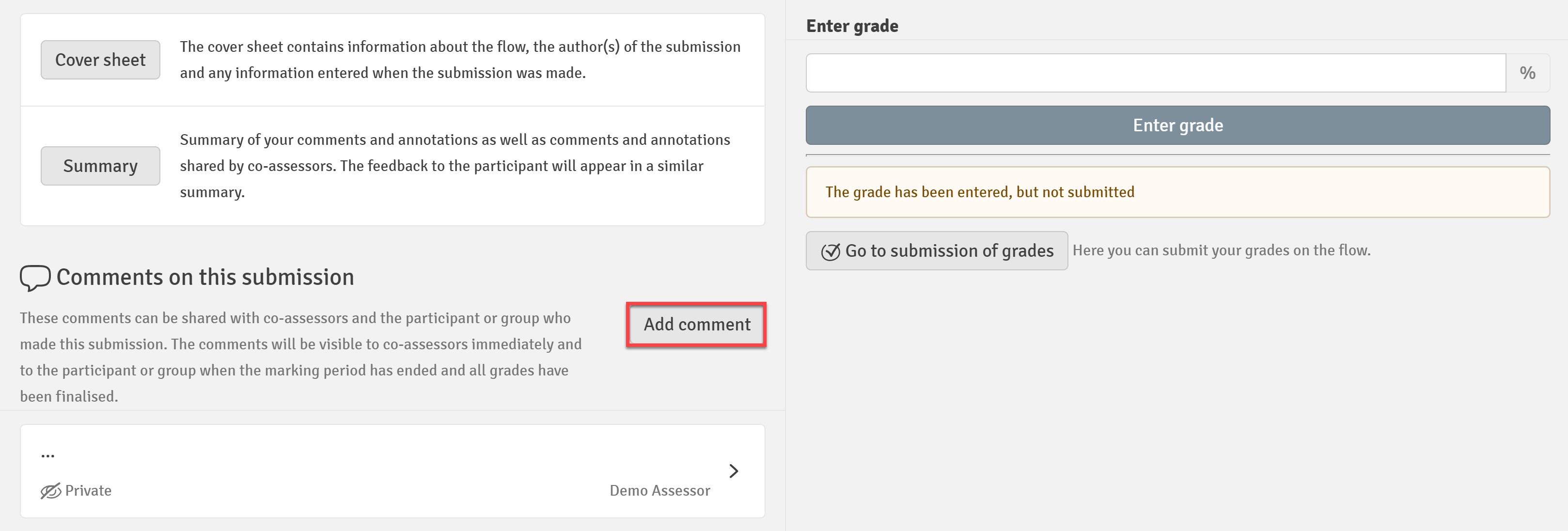Open the Demo Assessor comment entry
1568x531 pixels.
(x=392, y=471)
